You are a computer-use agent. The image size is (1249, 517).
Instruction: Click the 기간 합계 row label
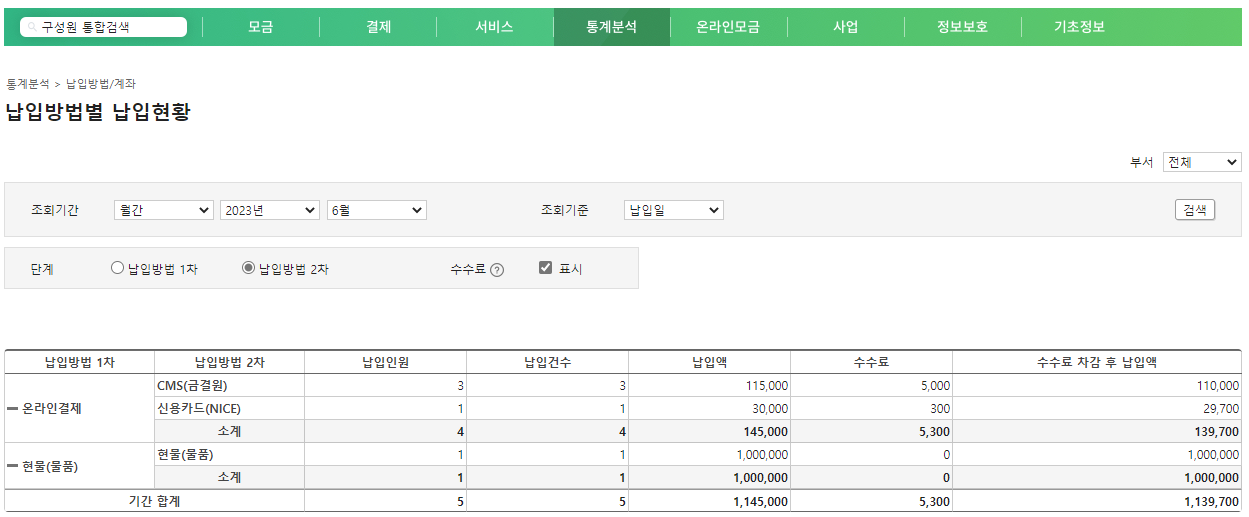pos(155,501)
